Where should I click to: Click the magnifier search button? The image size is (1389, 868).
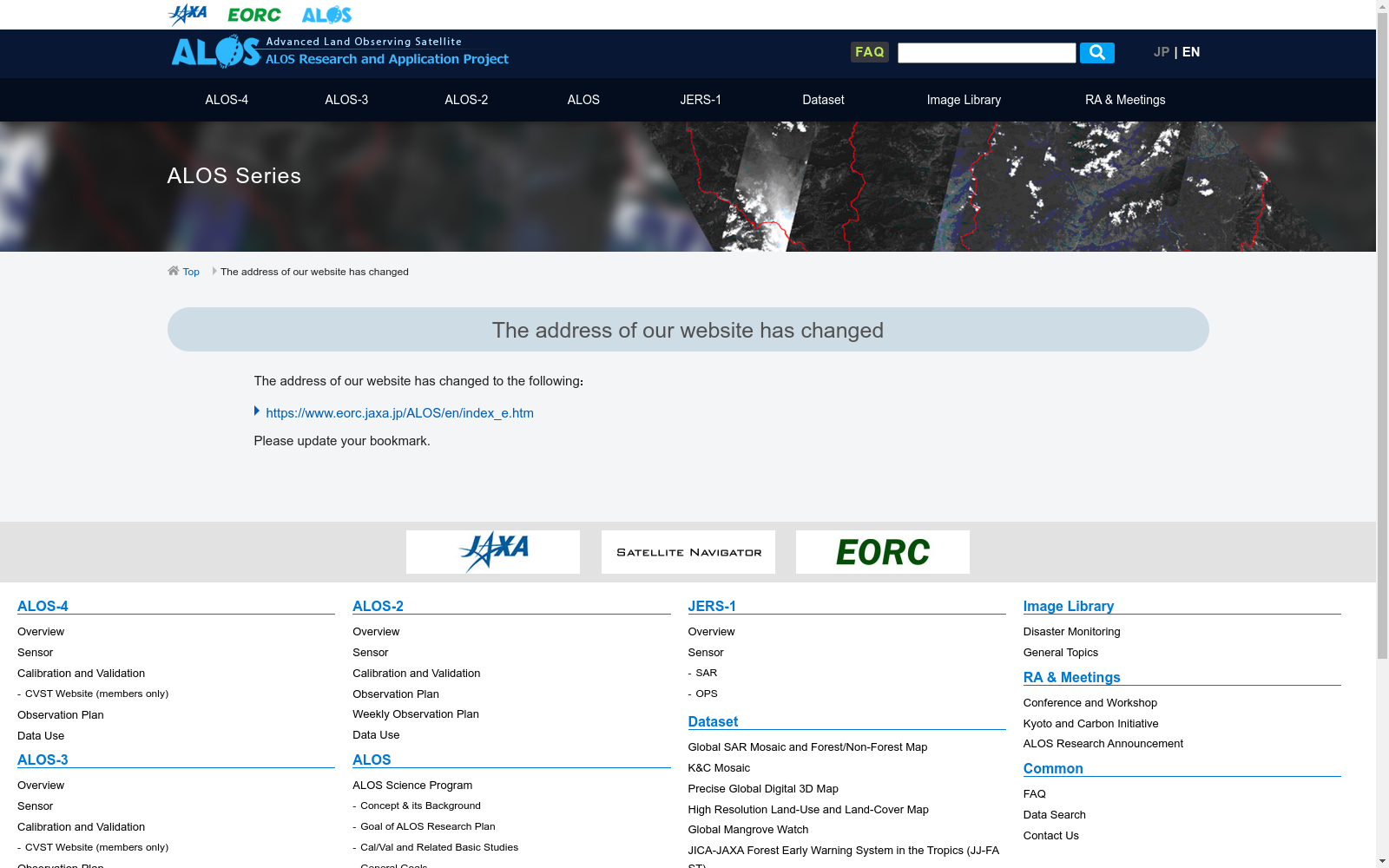click(1097, 53)
